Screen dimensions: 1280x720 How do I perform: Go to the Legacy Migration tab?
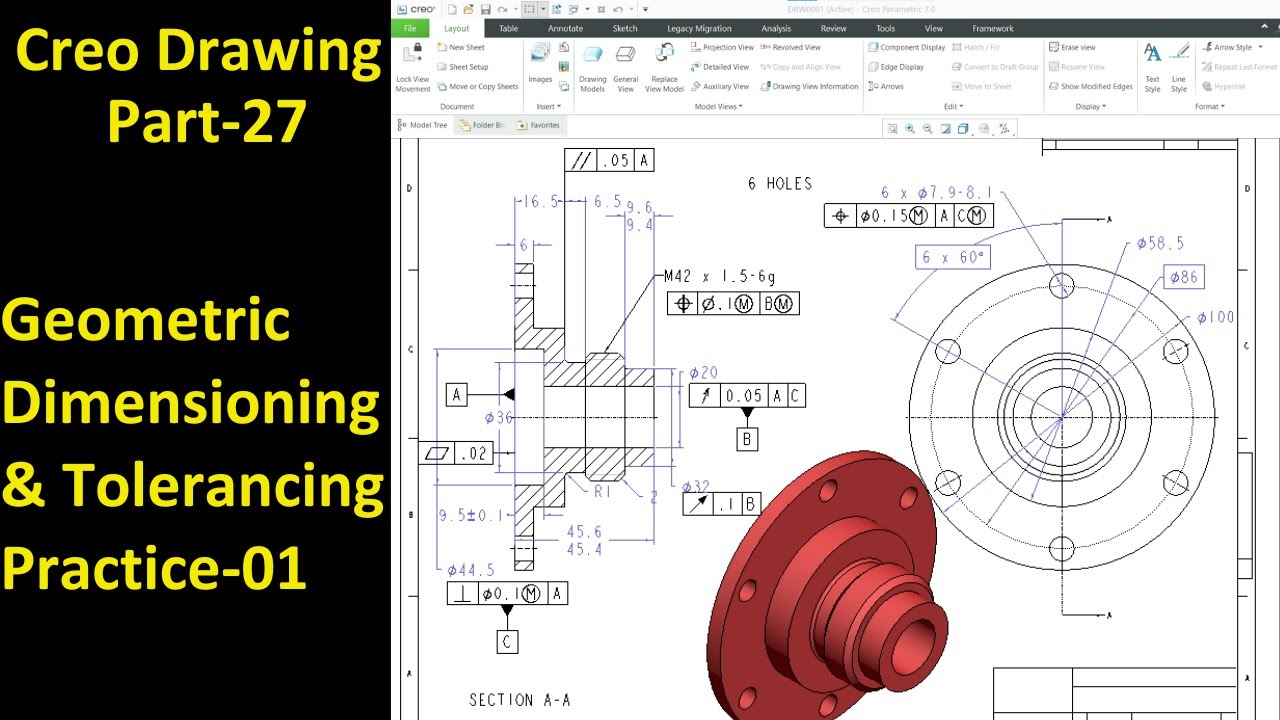(699, 28)
